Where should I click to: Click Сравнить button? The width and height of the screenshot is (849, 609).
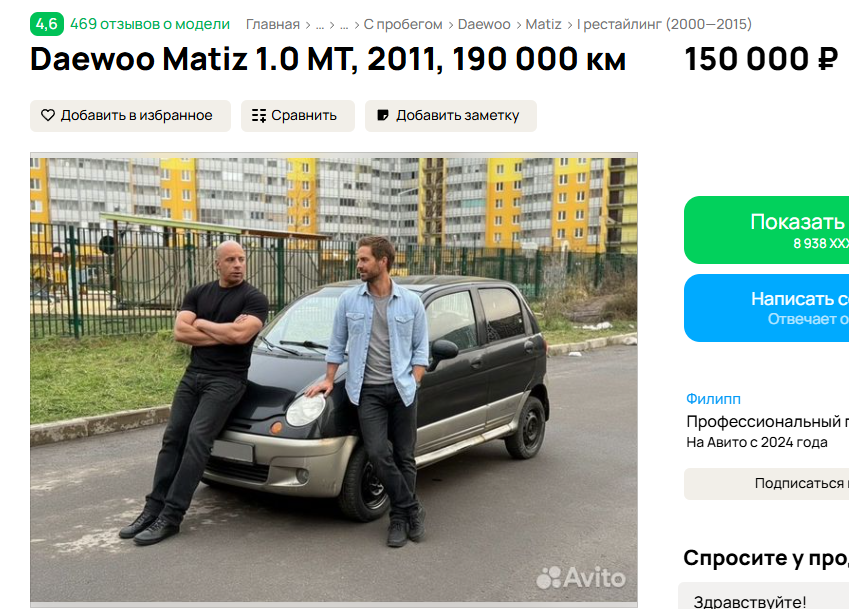(298, 116)
